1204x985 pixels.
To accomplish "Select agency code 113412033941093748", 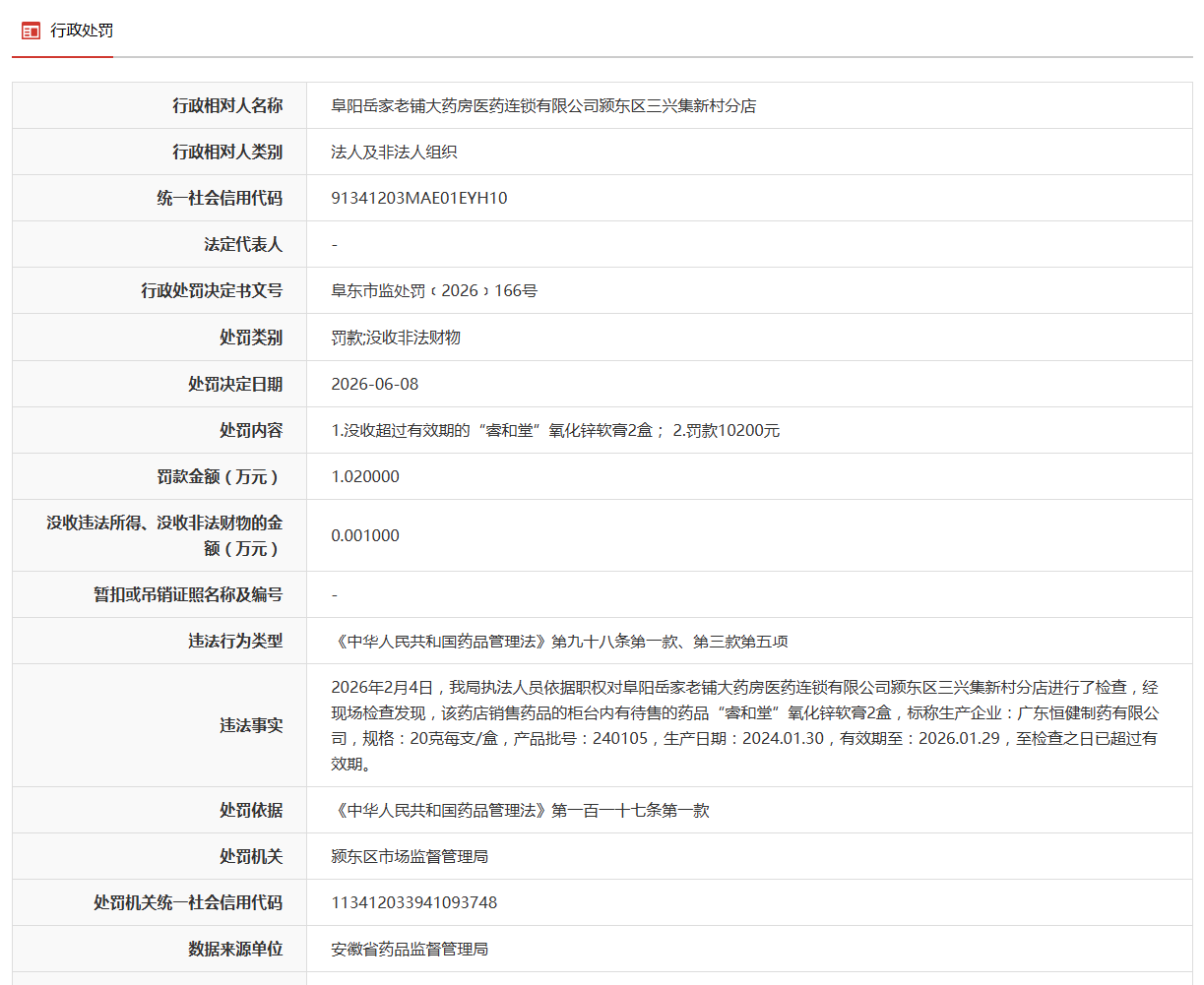I will [x=414, y=903].
